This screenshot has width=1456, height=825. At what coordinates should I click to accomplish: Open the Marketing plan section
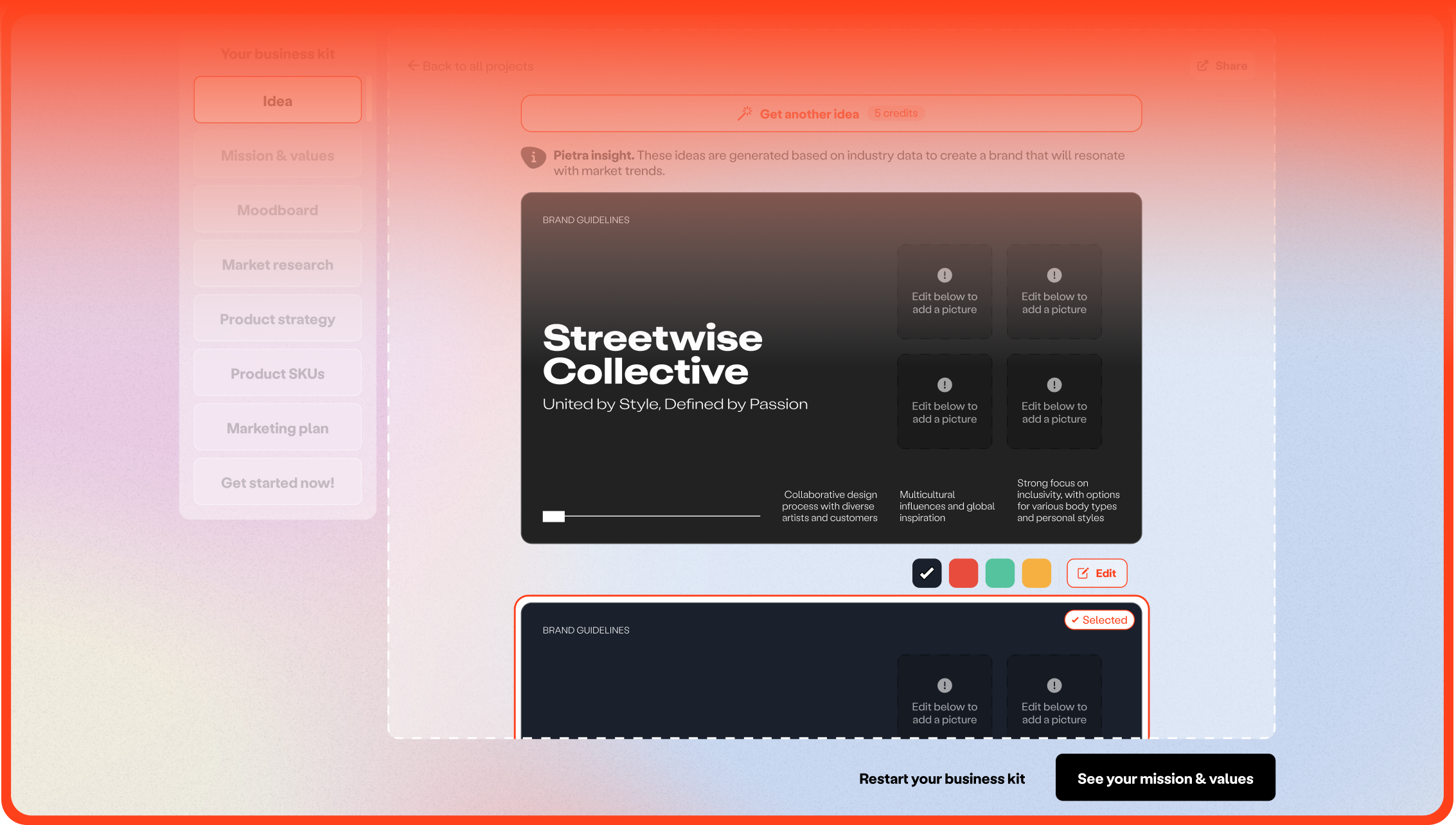point(278,428)
